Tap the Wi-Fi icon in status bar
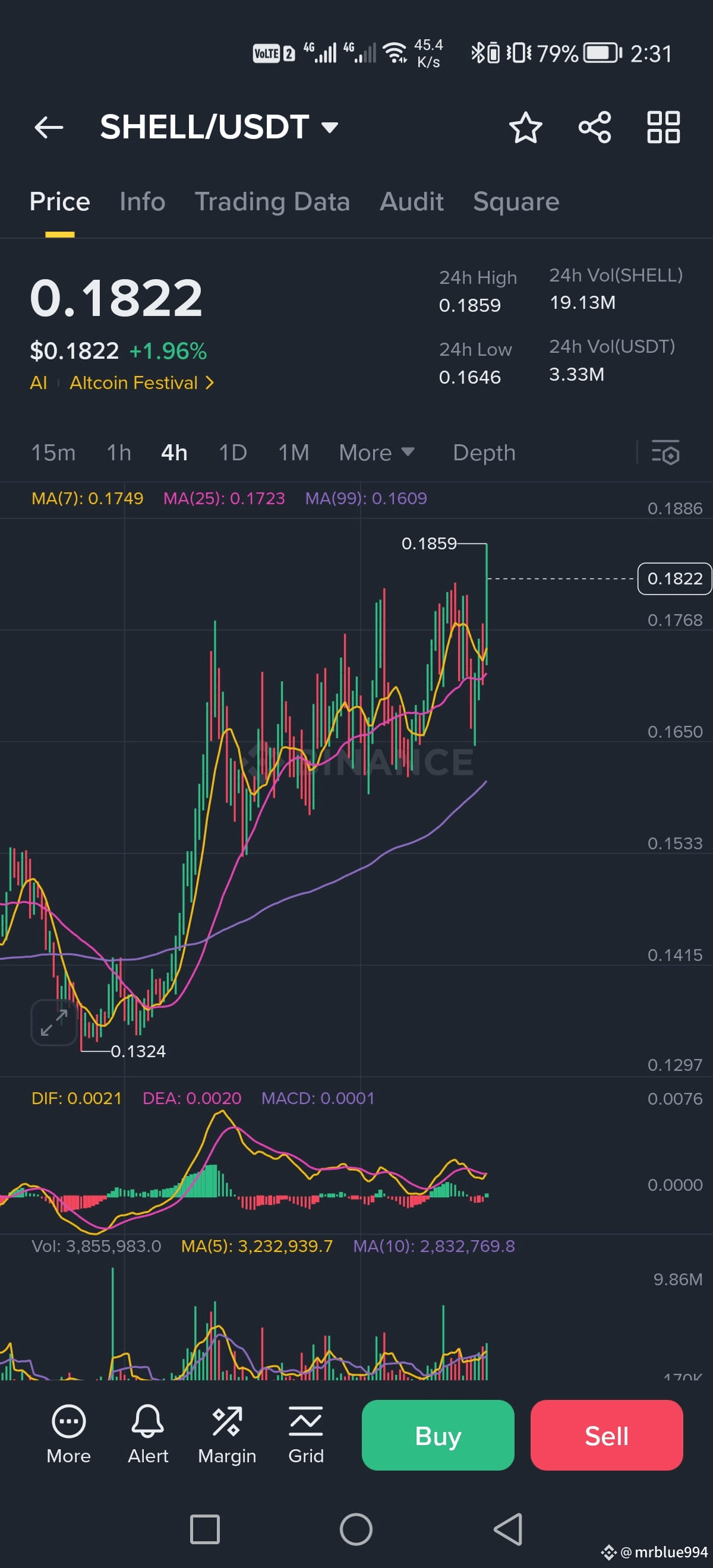 click(x=396, y=53)
